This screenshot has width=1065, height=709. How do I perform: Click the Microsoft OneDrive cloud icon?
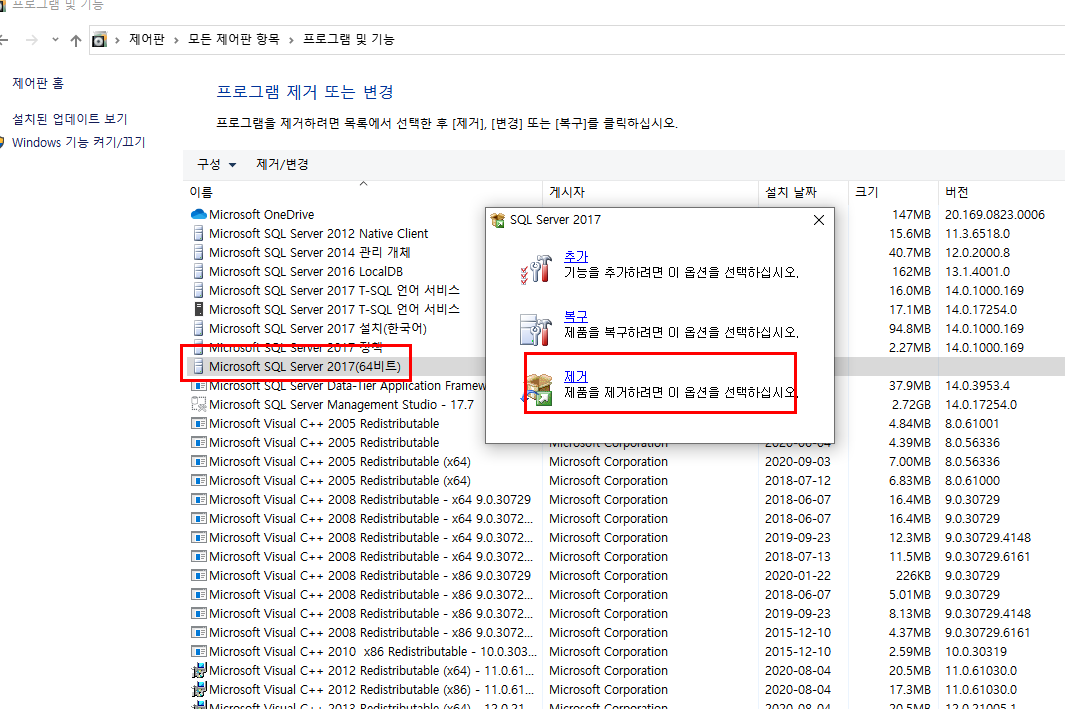198,214
